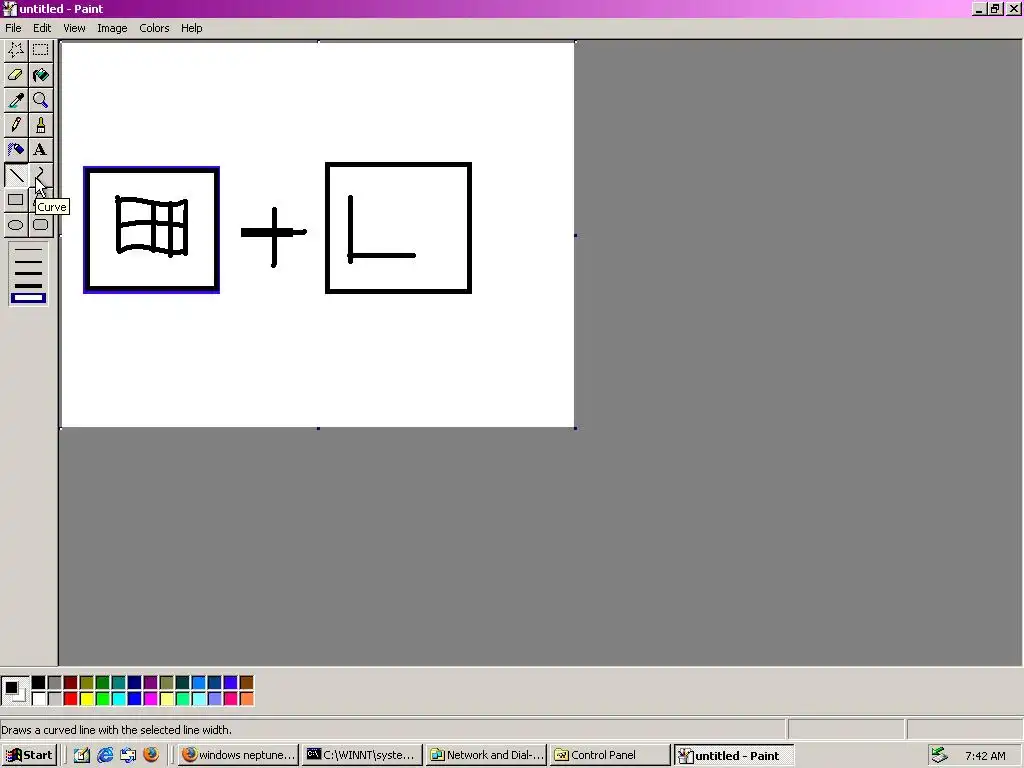Switch to Control Panel taskbar button
This screenshot has height=768, width=1024.
(610, 755)
